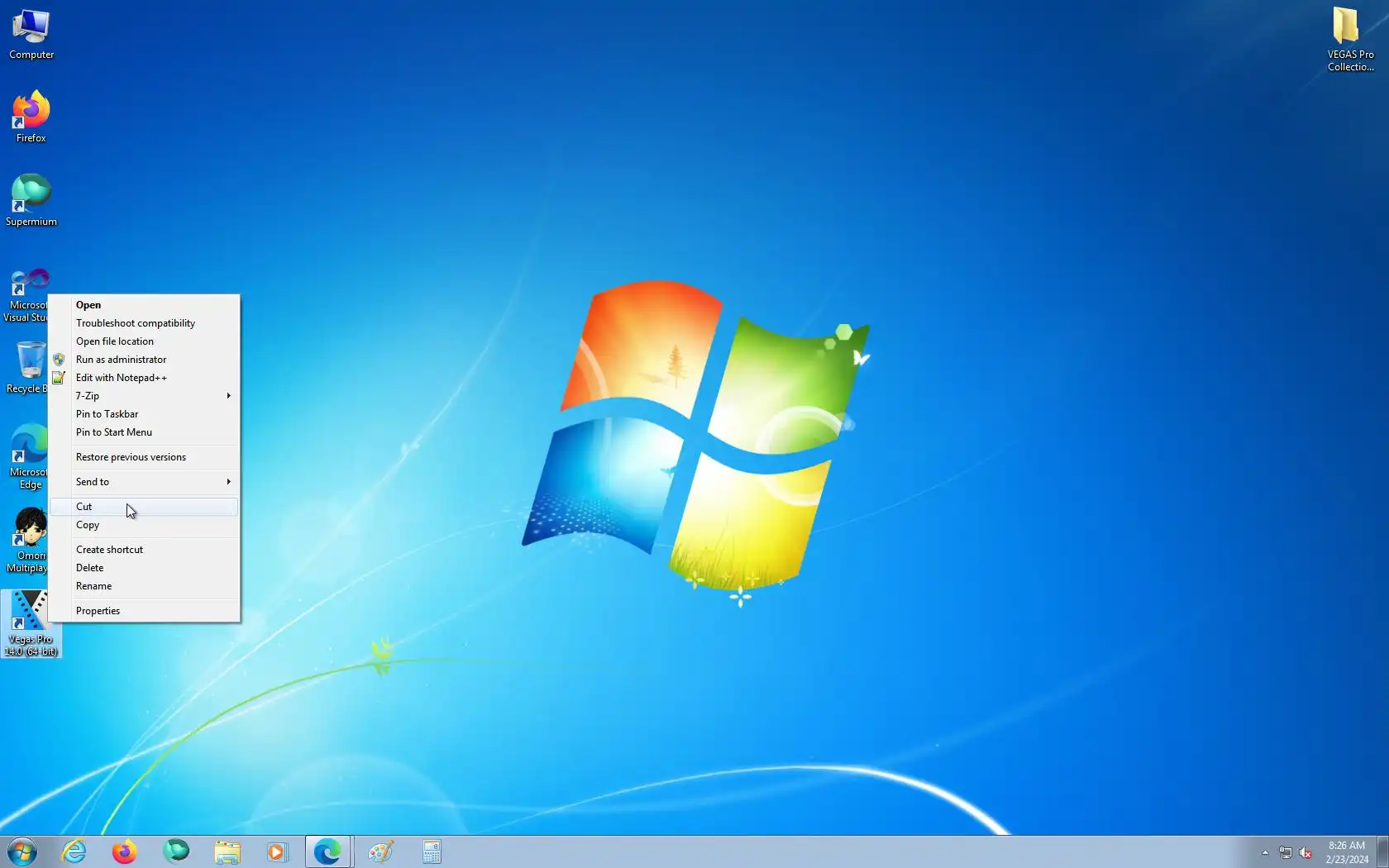Expand the Send to submenu
The width and height of the screenshot is (1389, 868).
point(144,482)
